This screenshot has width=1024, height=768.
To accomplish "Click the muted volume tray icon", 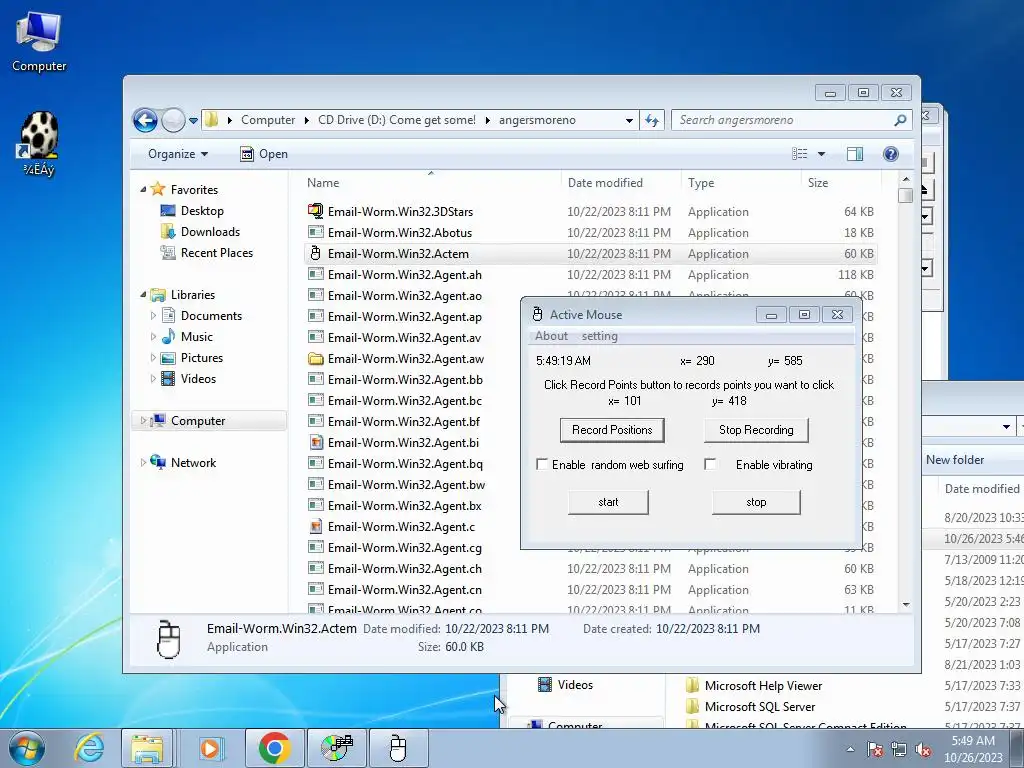I will click(923, 750).
